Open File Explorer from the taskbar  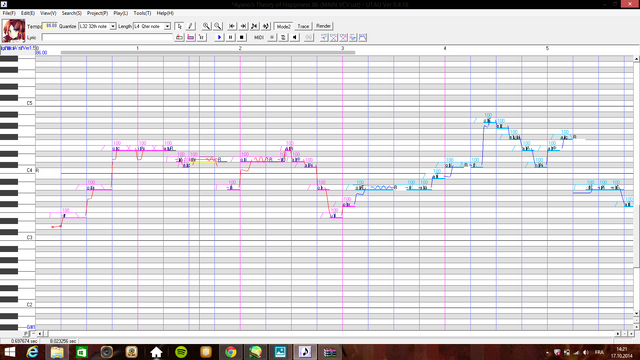tap(57, 352)
